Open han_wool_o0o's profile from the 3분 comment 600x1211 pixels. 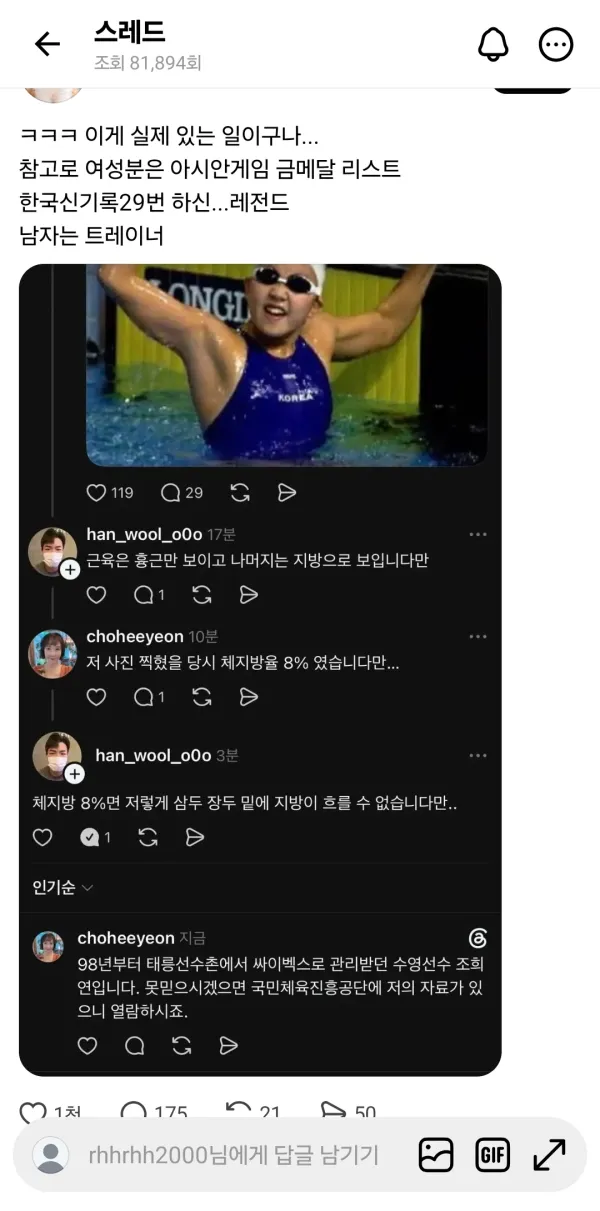153,755
